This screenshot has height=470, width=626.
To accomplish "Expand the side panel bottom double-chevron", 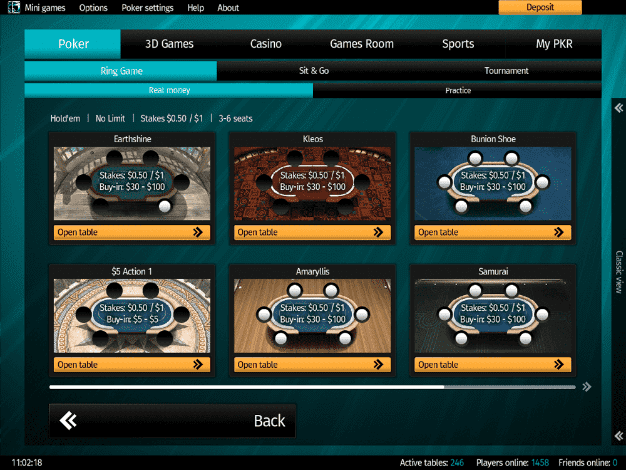I will (x=619, y=435).
